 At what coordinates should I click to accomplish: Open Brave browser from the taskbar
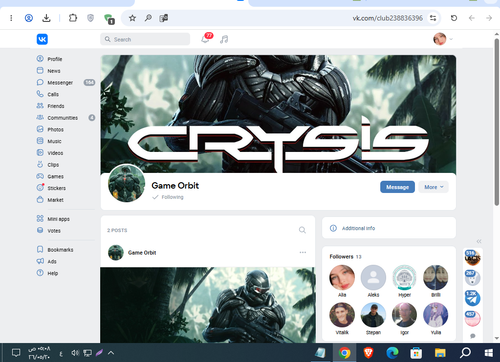coord(368,353)
